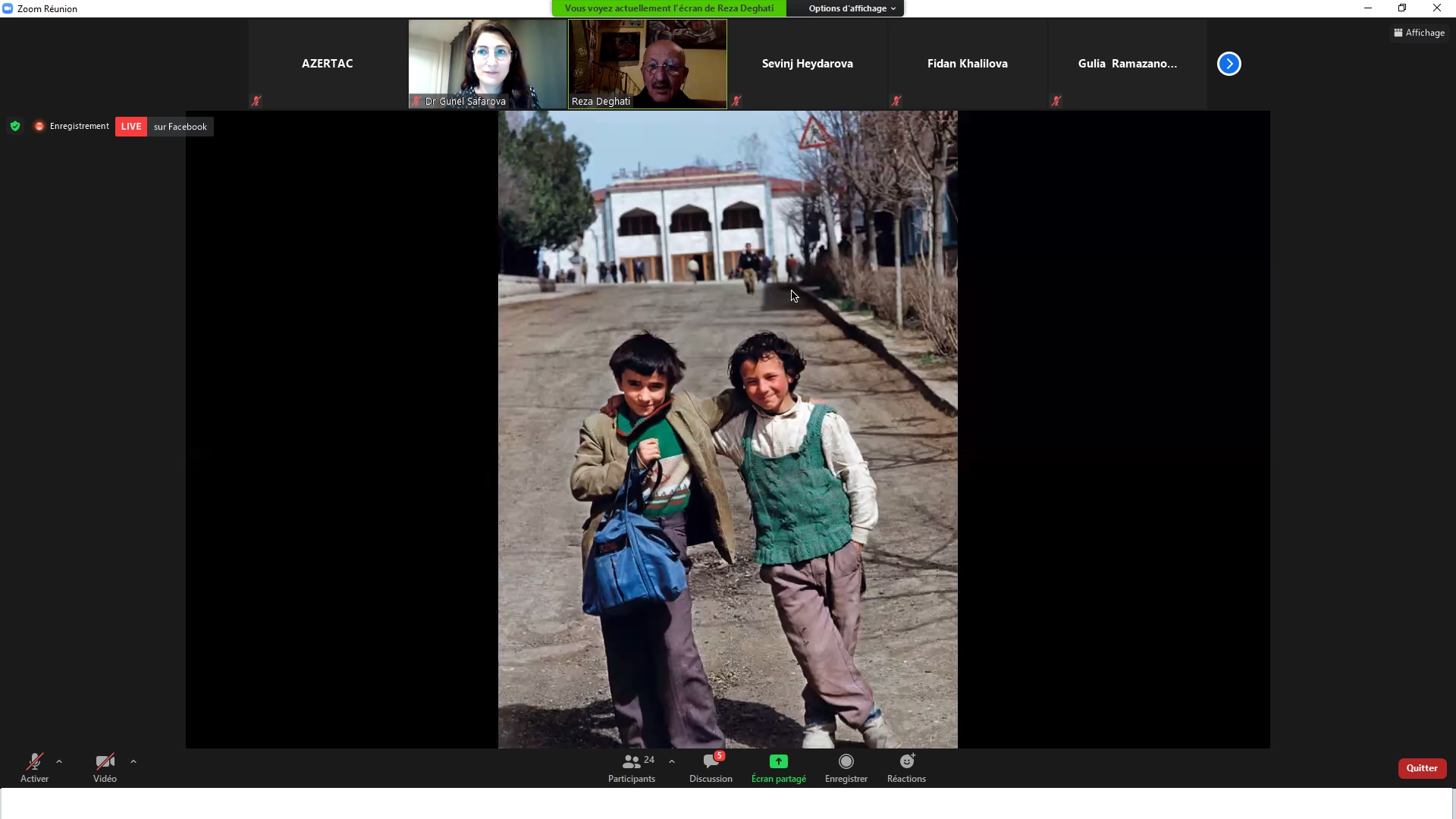Expand audio options arrow next to Activer

59,761
